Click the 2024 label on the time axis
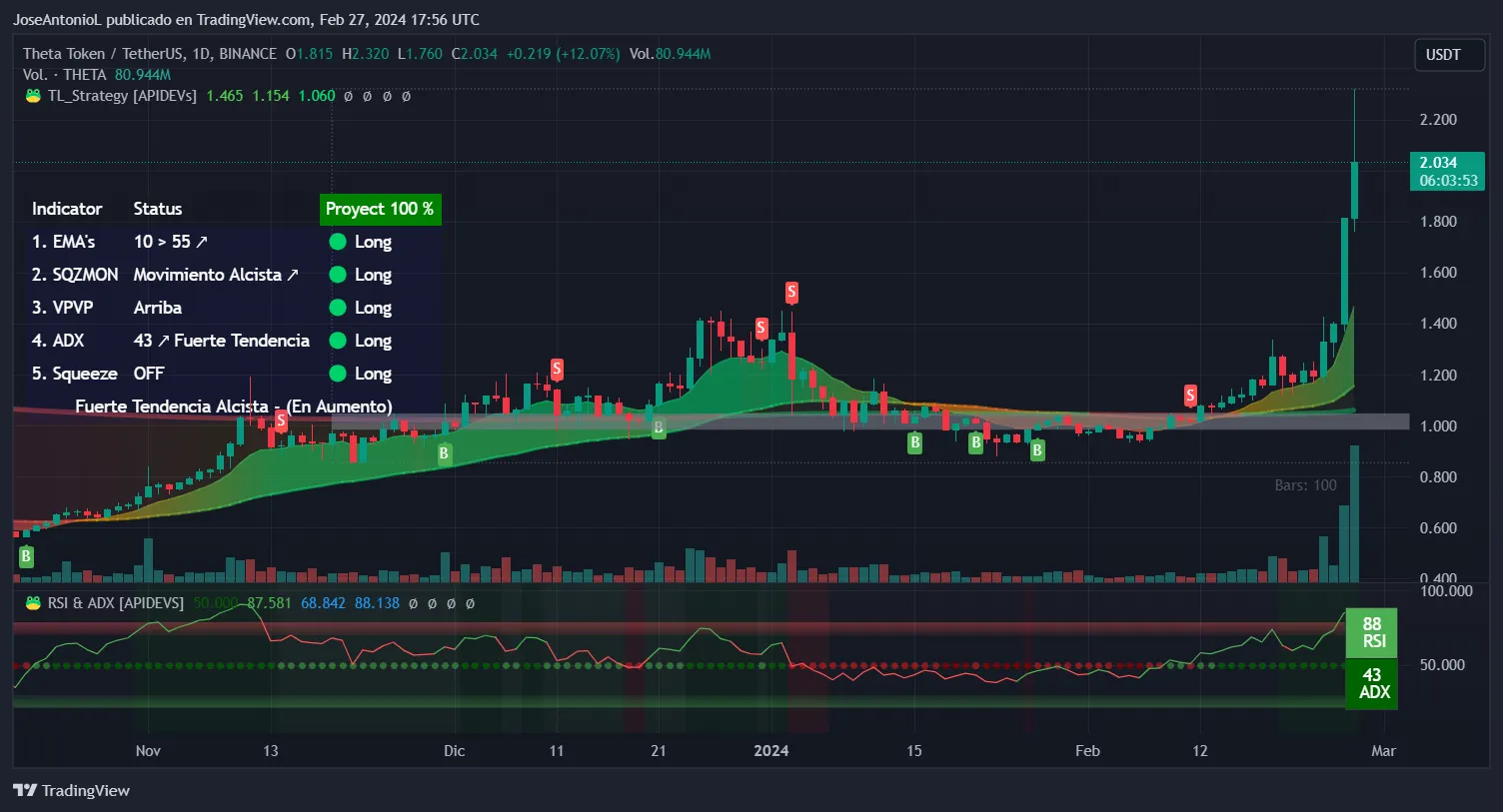The width and height of the screenshot is (1503, 812). point(770,751)
